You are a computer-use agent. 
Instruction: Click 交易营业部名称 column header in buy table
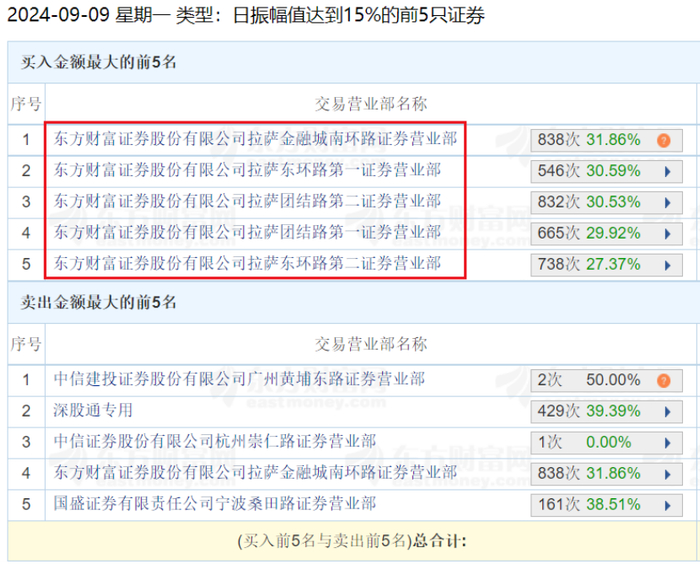(x=371, y=104)
